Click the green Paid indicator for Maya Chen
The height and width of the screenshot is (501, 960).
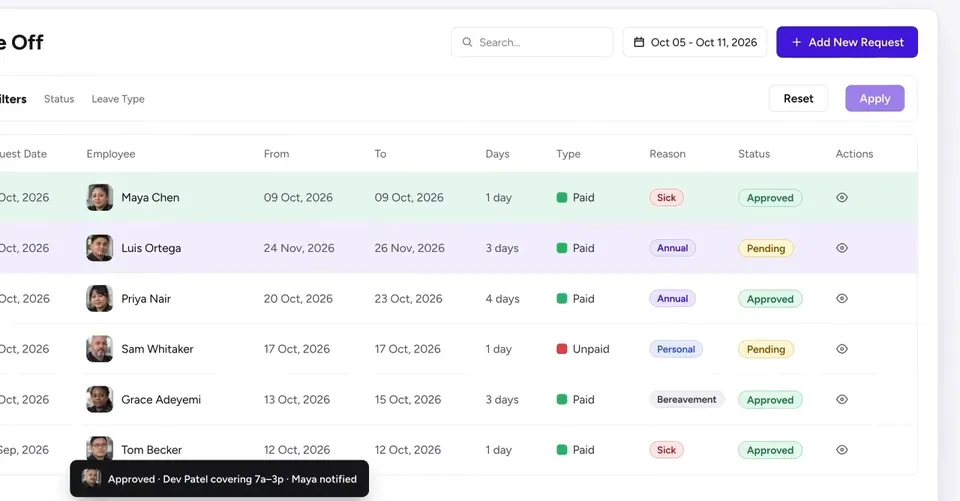[561, 198]
